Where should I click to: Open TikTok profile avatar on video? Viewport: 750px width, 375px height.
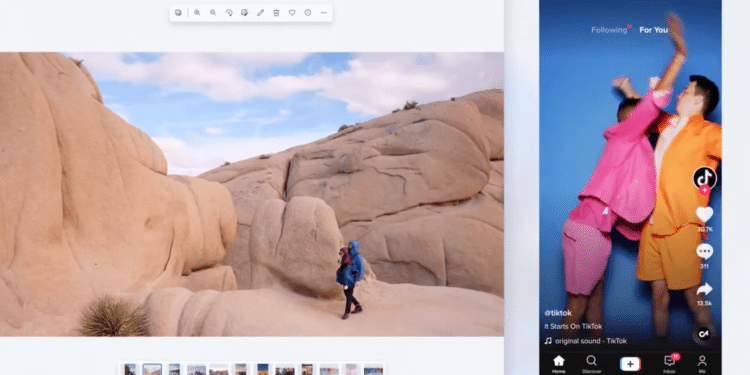point(705,178)
